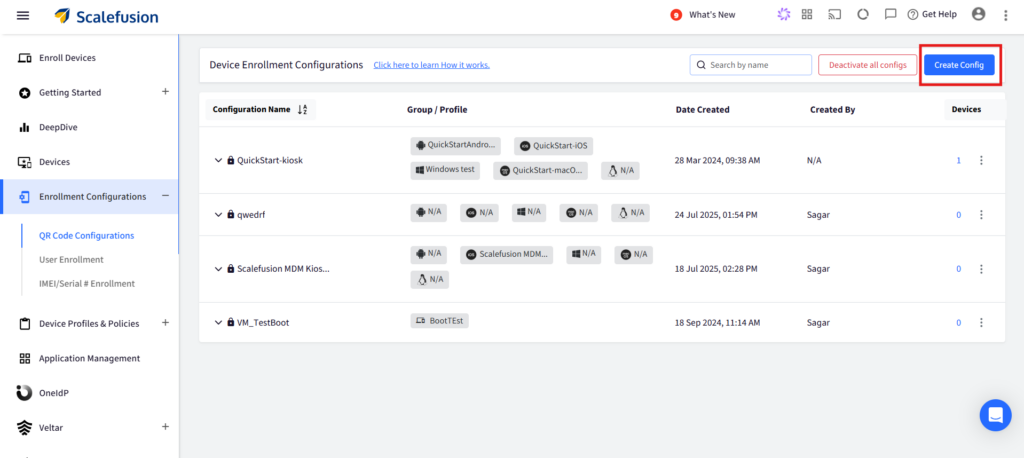
Task: Open three-dot menu for QuickStart-kiosk row
Action: click(981, 160)
